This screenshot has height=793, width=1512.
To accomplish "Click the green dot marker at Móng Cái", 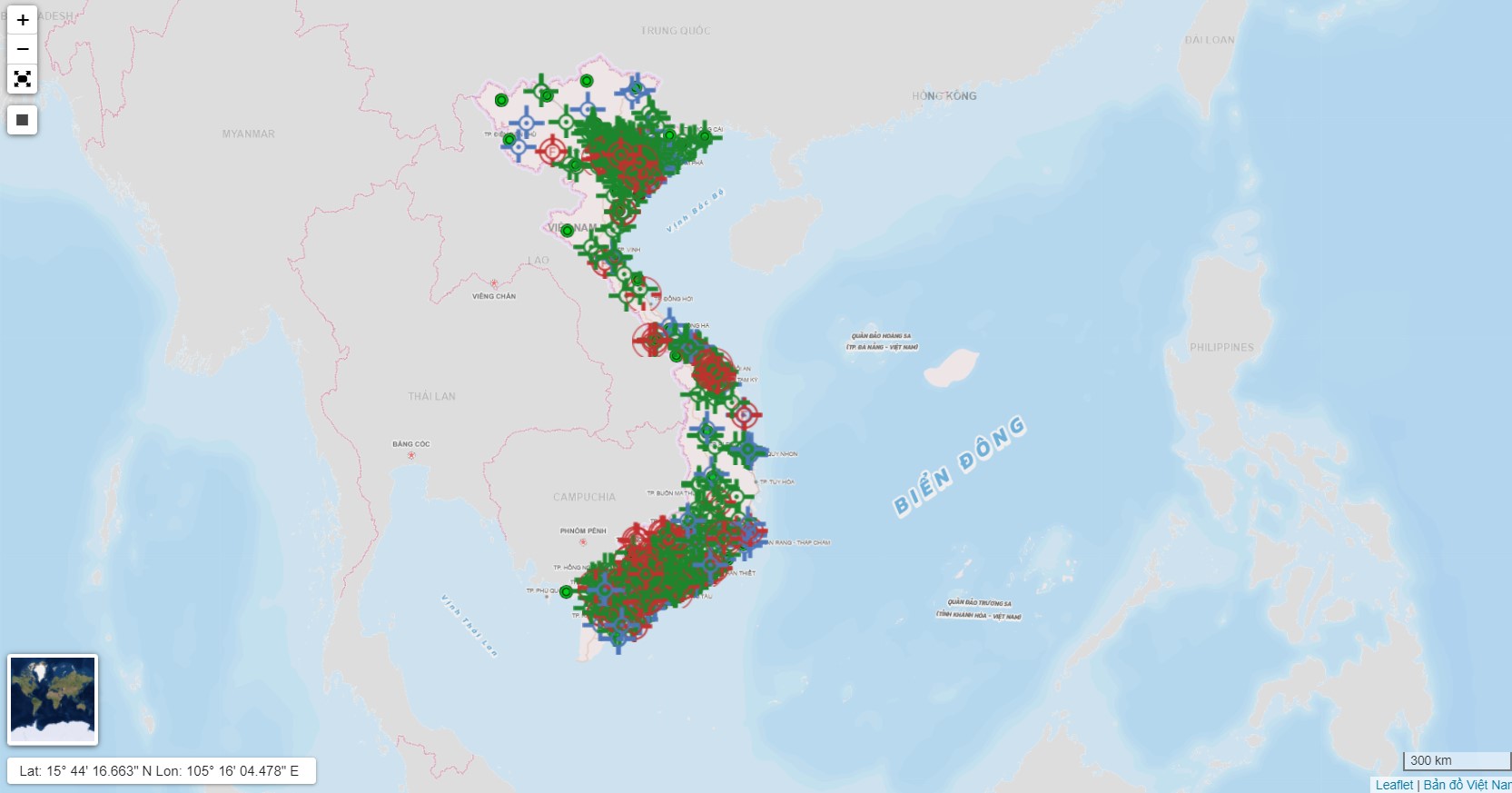I will click(x=705, y=136).
